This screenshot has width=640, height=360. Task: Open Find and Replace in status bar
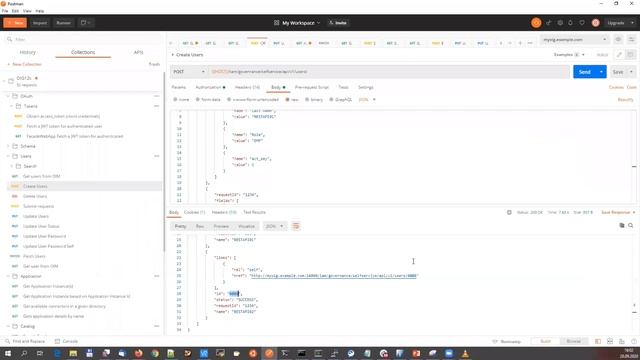(26, 341)
